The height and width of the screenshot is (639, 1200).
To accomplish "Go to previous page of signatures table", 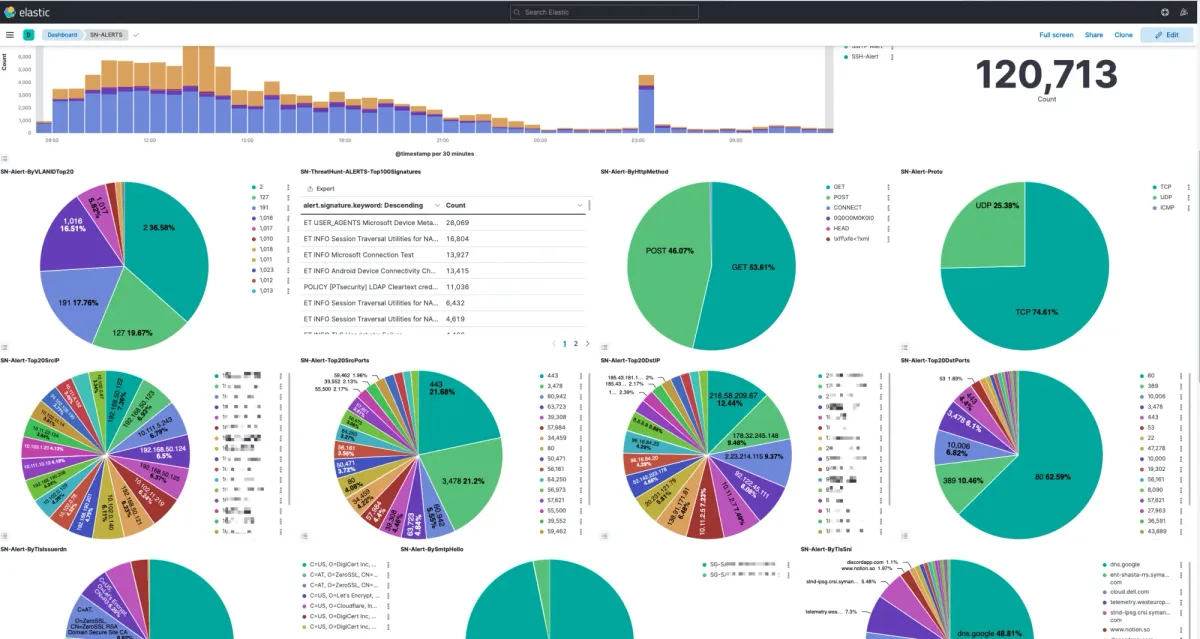I will click(x=554, y=343).
